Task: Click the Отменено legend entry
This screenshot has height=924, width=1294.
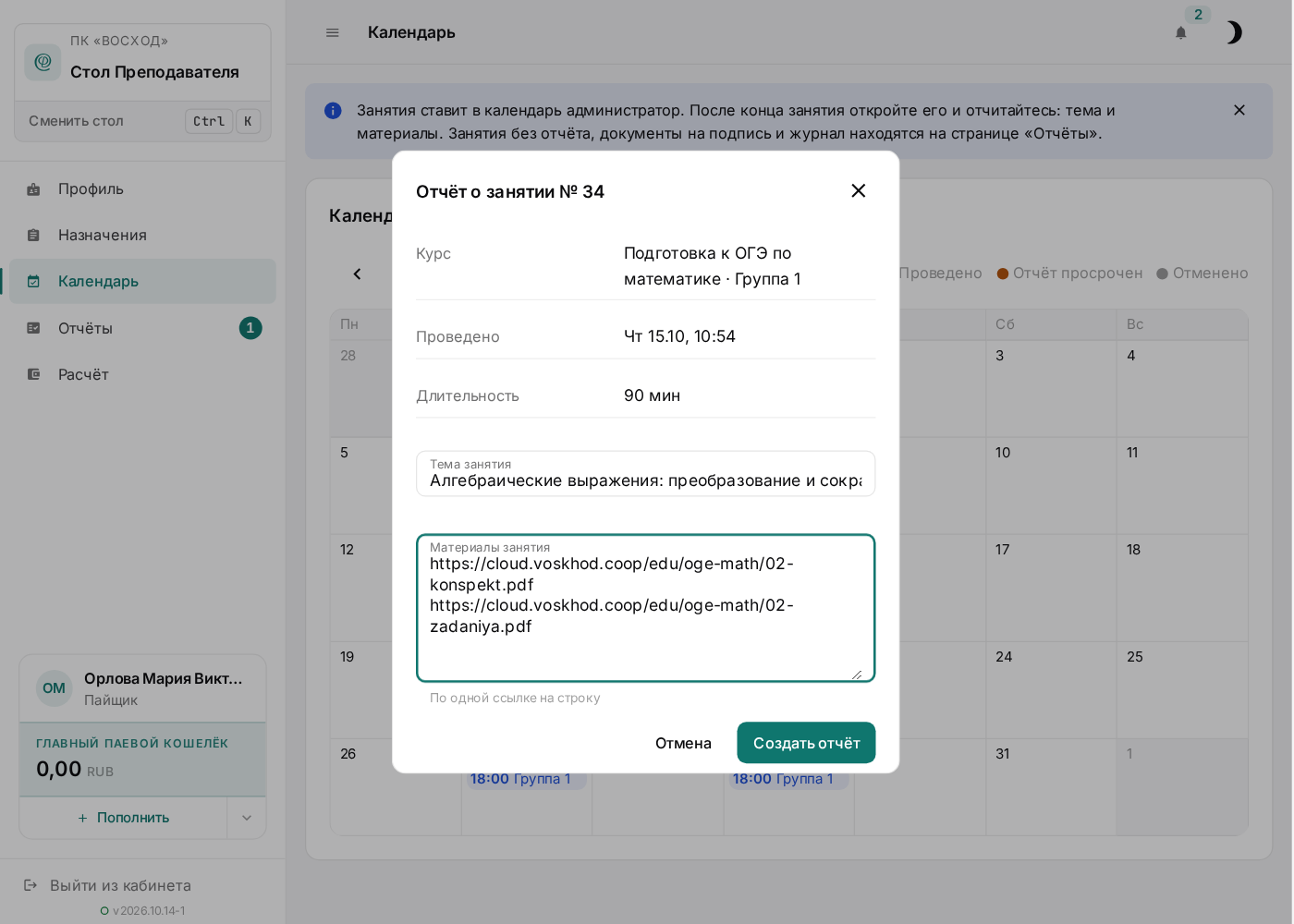Action: (1202, 274)
